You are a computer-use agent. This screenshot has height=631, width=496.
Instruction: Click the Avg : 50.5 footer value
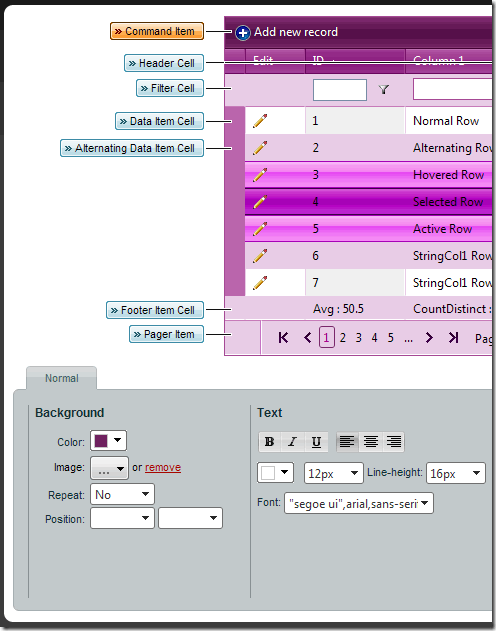point(338,309)
